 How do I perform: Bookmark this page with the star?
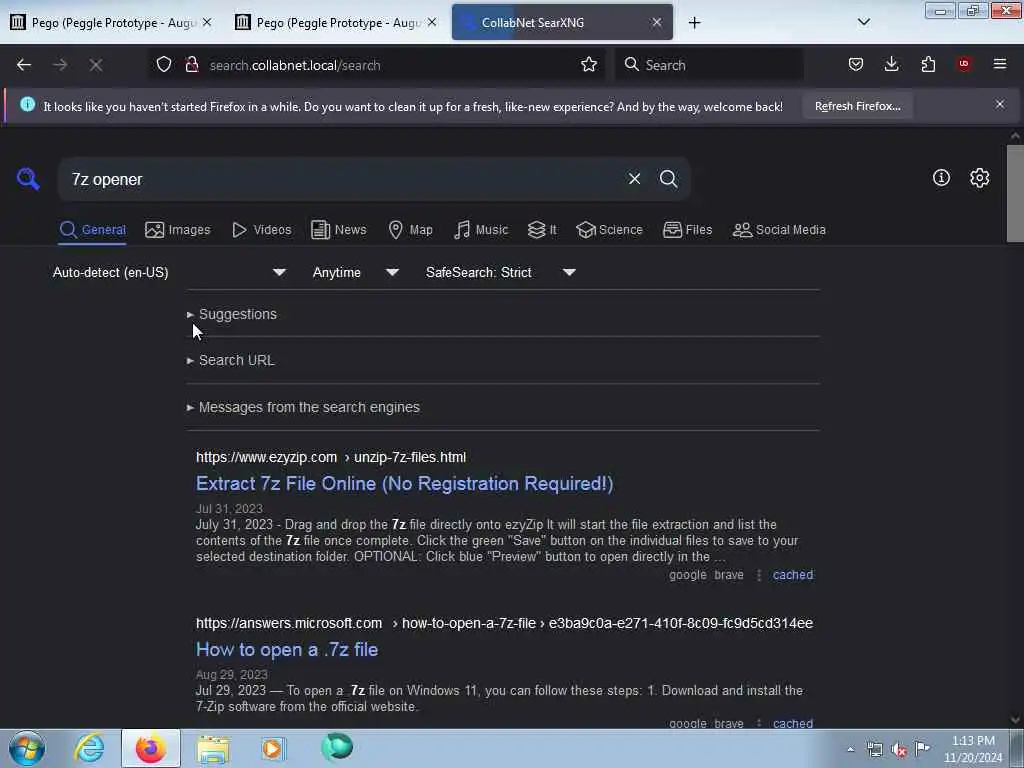click(589, 65)
